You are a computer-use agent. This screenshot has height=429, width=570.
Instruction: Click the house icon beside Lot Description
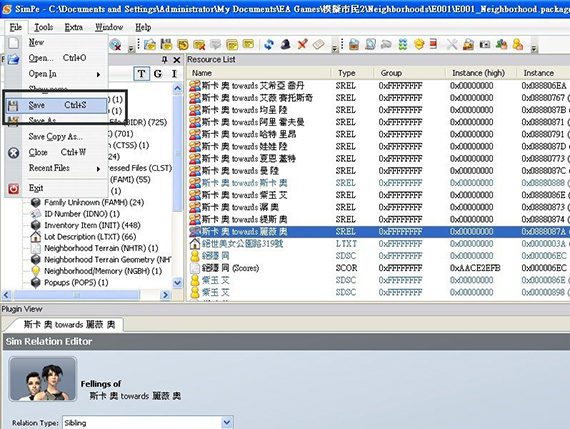35,237
